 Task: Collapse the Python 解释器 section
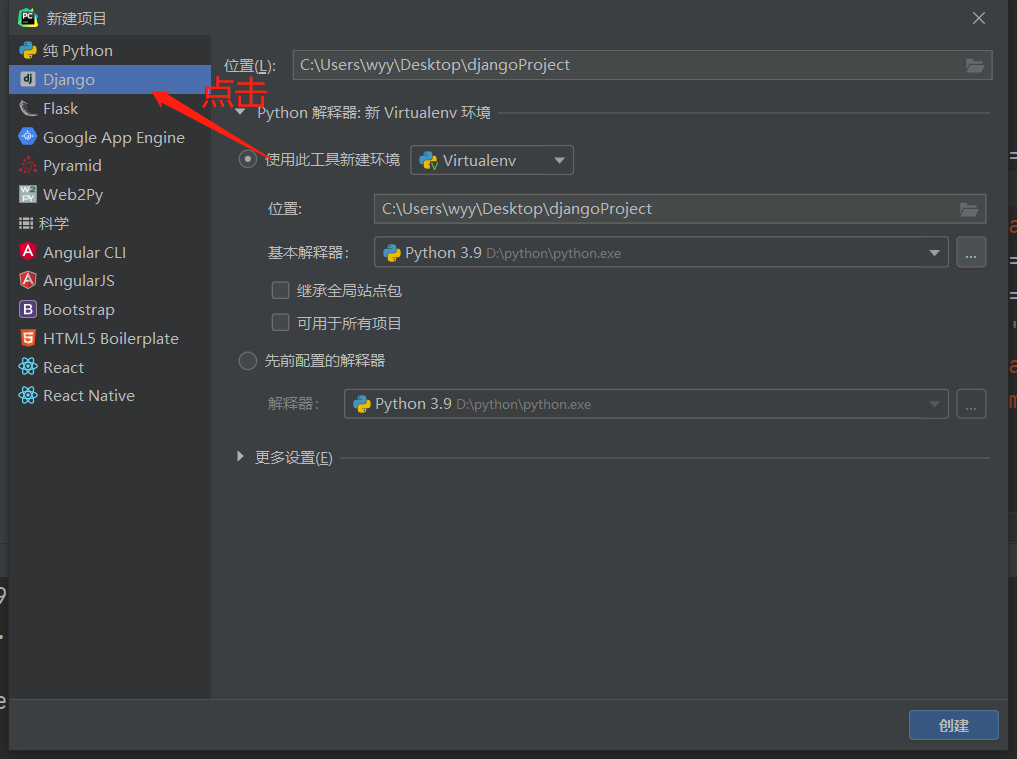click(241, 112)
